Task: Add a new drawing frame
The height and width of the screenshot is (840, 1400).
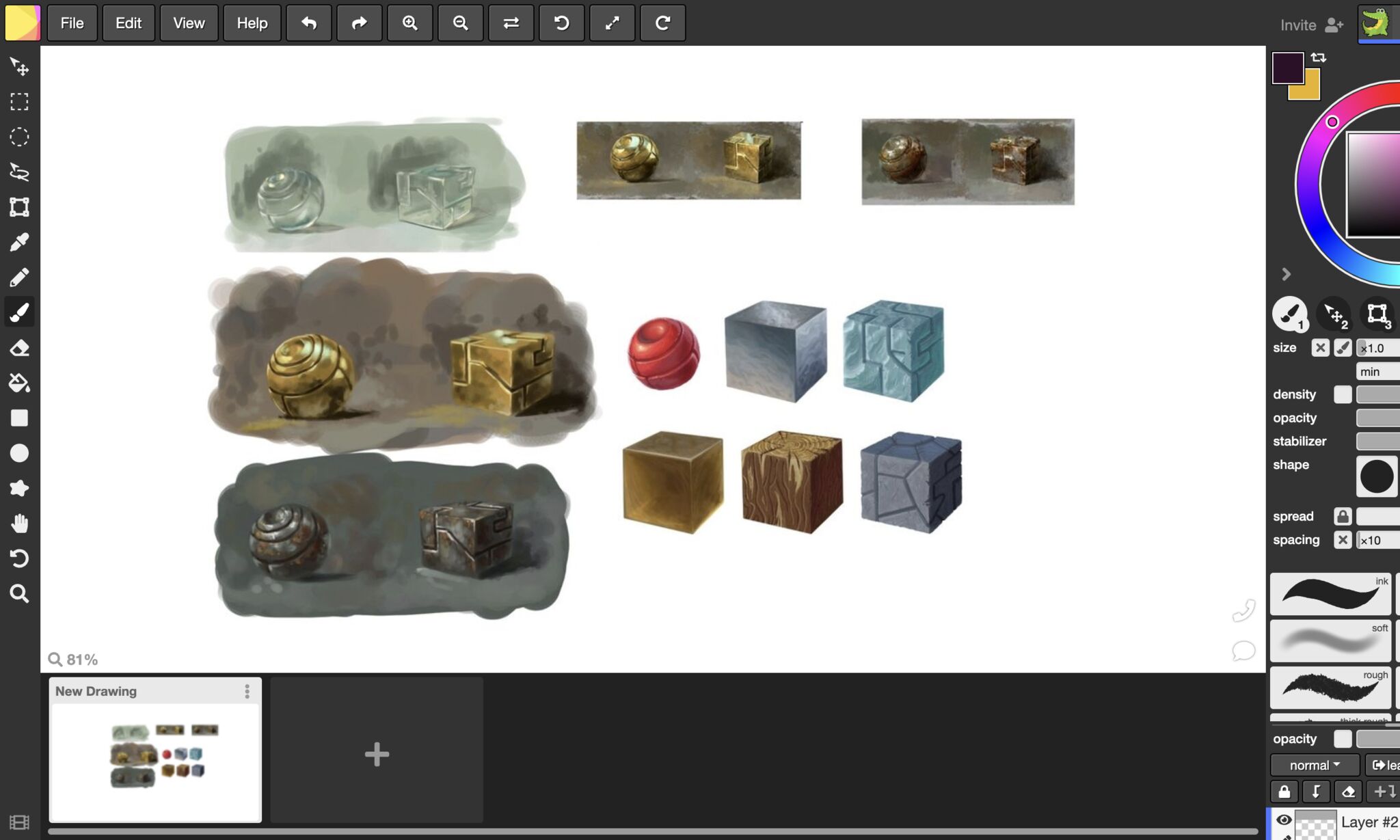Action: pyautogui.click(x=377, y=755)
